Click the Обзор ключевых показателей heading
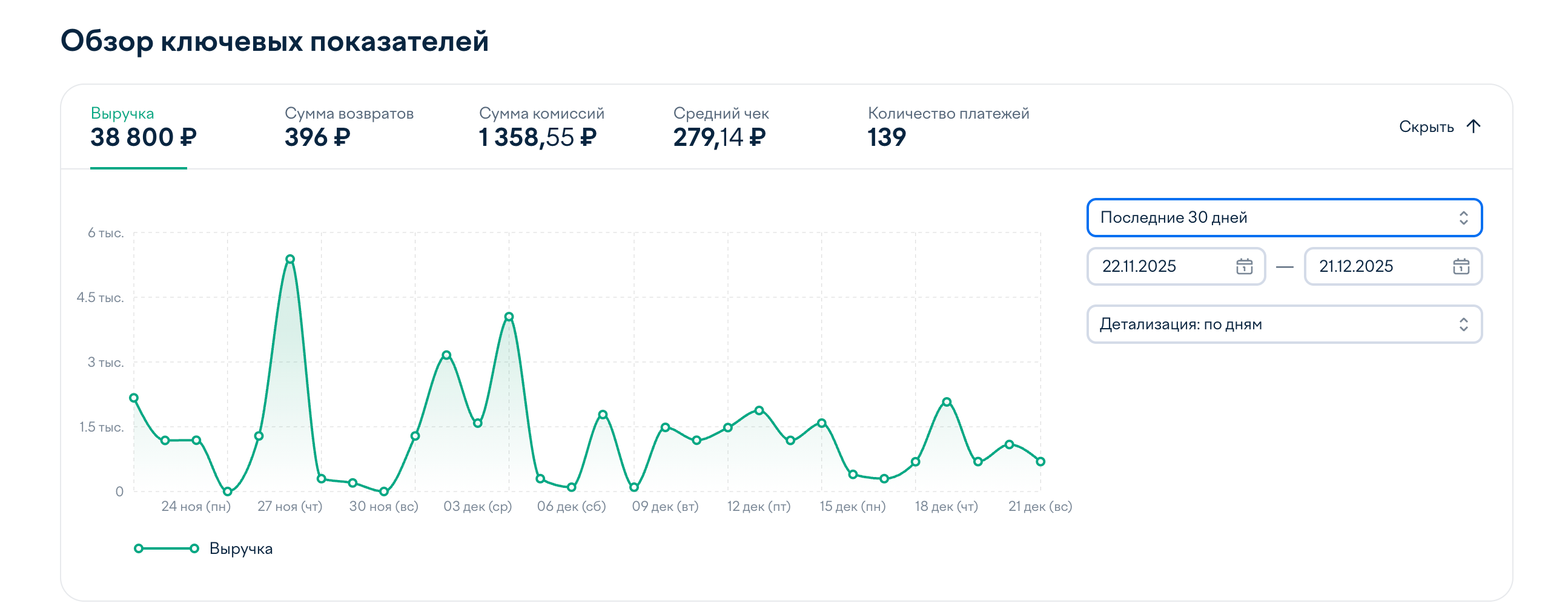The height and width of the screenshot is (612, 1568). pos(274,41)
